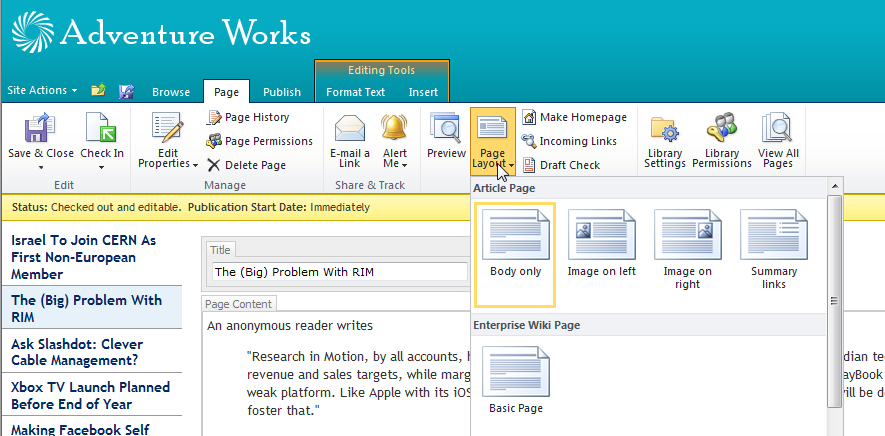Switch to the Browse tab
Viewport: 885px width, 436px height.
(x=171, y=92)
